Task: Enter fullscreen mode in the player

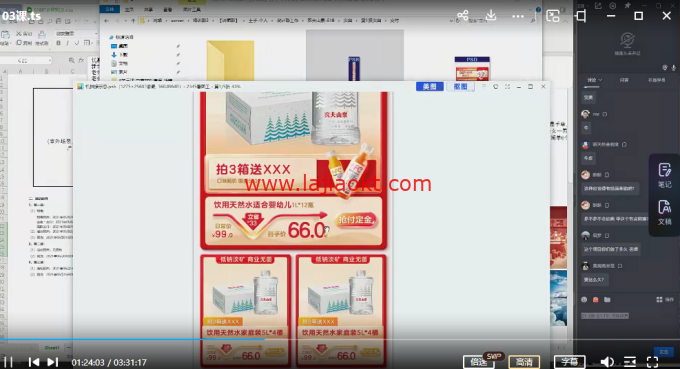Action: pos(652,362)
